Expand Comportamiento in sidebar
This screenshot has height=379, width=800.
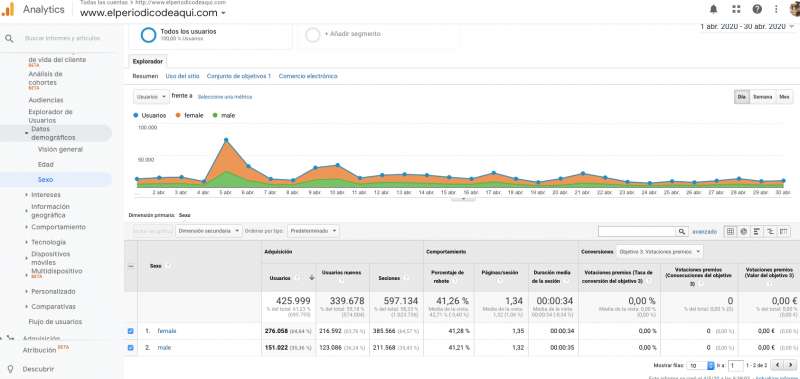coord(58,227)
